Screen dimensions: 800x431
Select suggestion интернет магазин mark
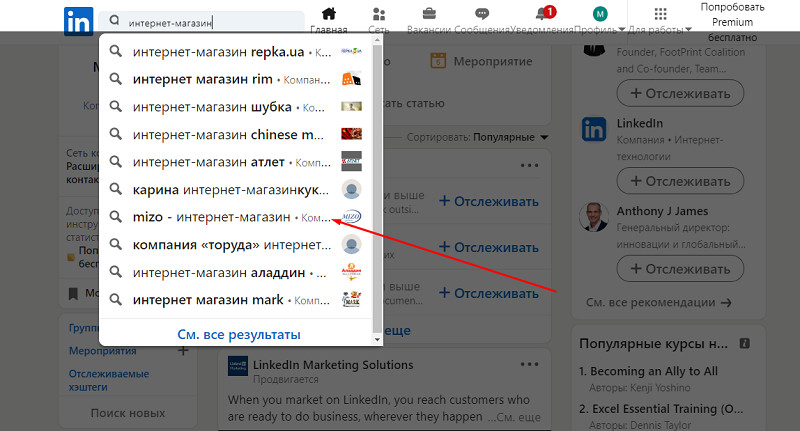[236, 299]
